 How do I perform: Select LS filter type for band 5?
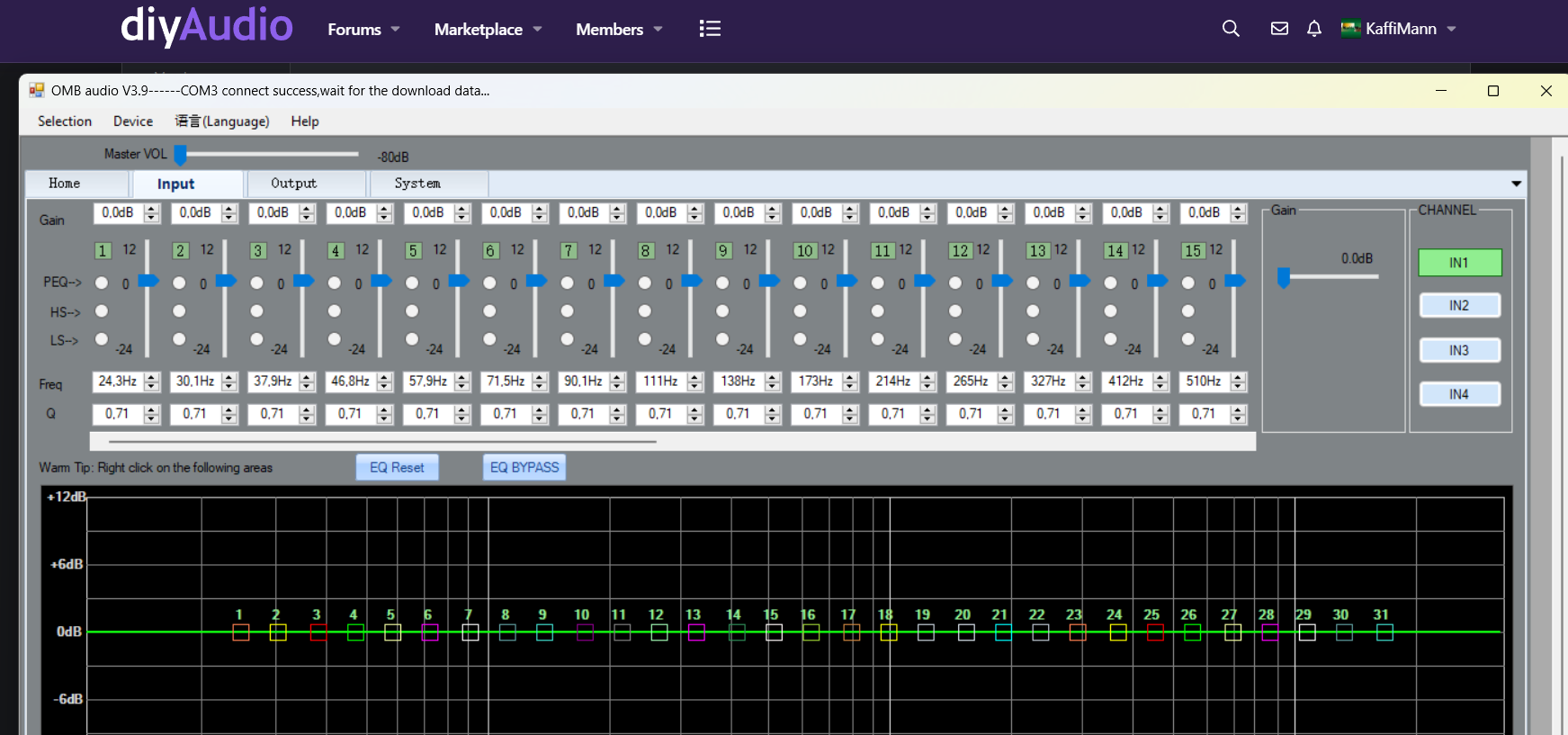pyautogui.click(x=412, y=339)
